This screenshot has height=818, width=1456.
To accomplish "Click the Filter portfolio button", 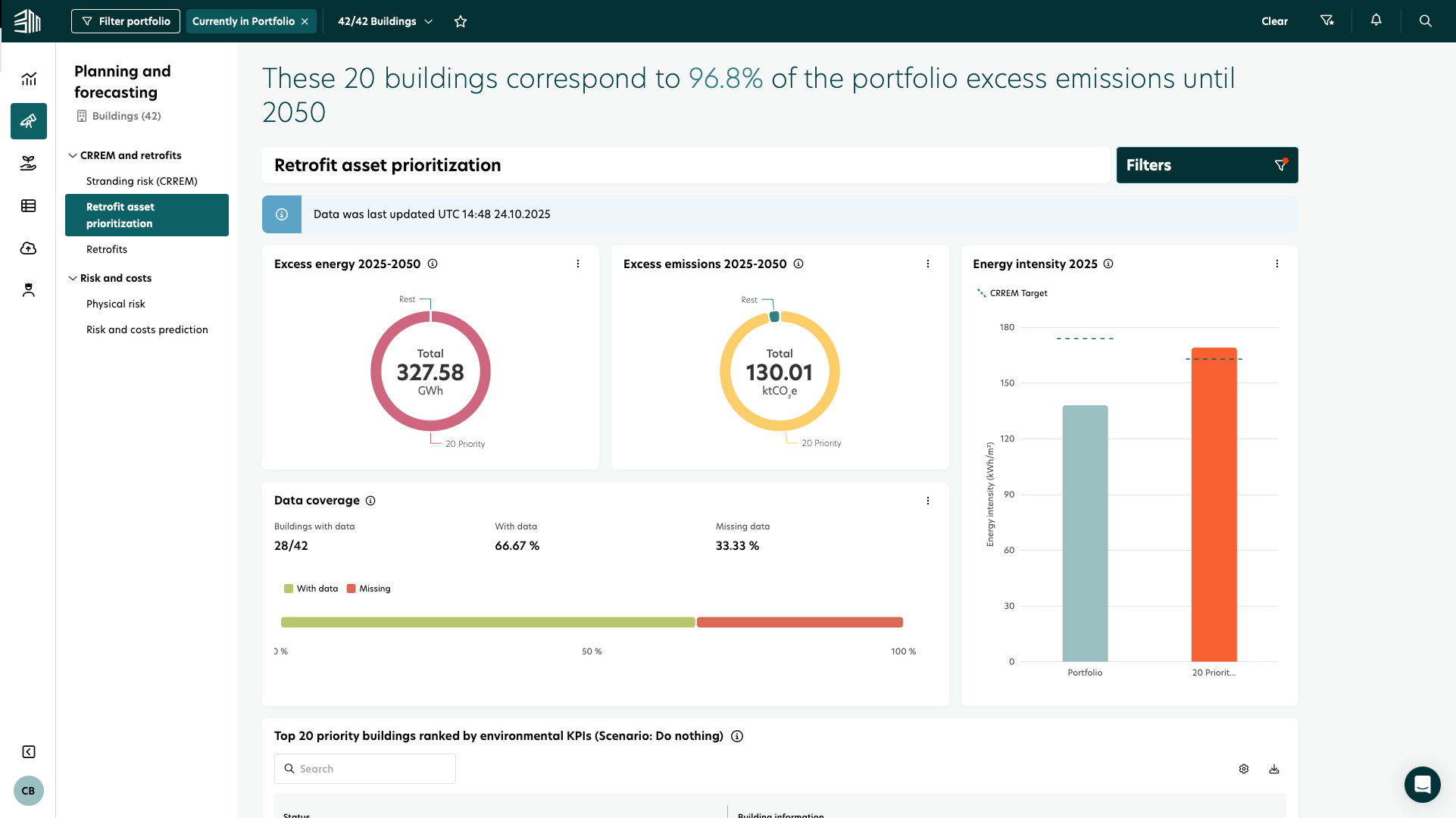I will pyautogui.click(x=126, y=21).
